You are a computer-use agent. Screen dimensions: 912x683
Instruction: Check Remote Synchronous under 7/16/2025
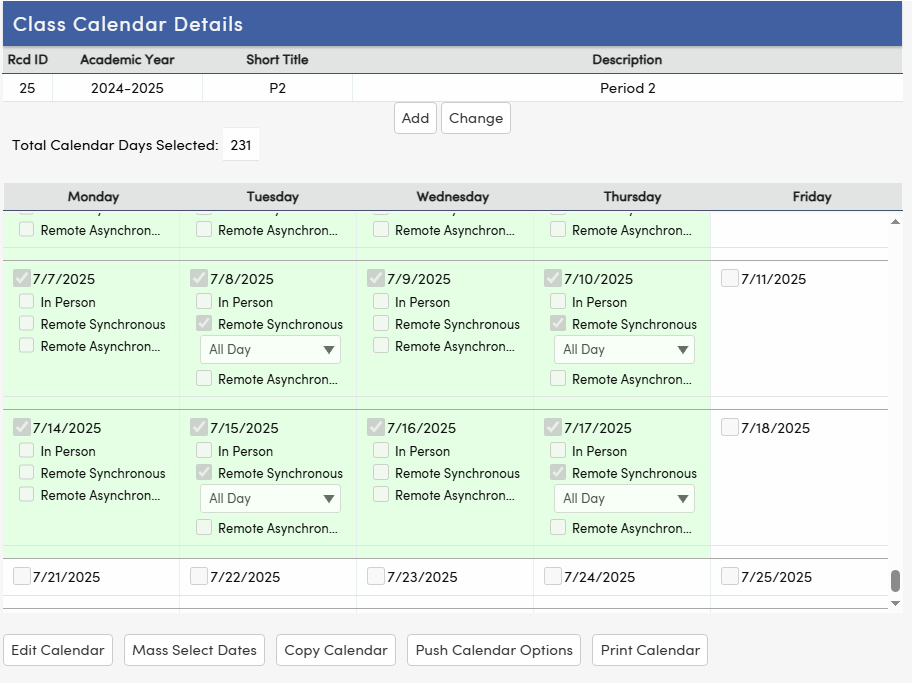coord(381,472)
